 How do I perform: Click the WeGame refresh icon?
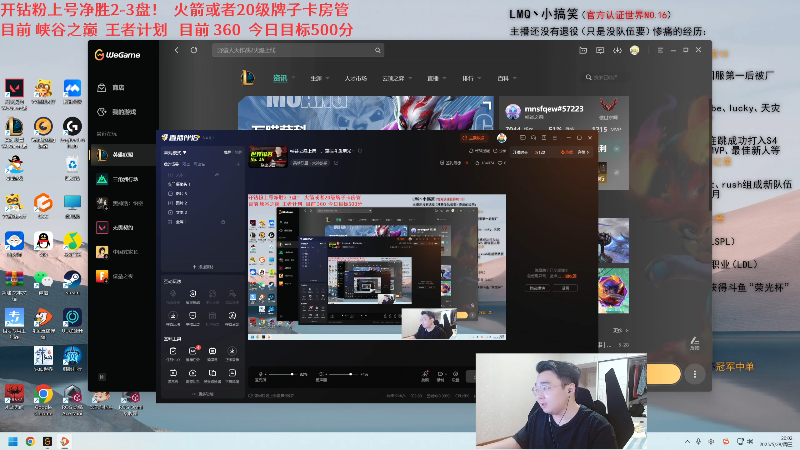[x=194, y=50]
